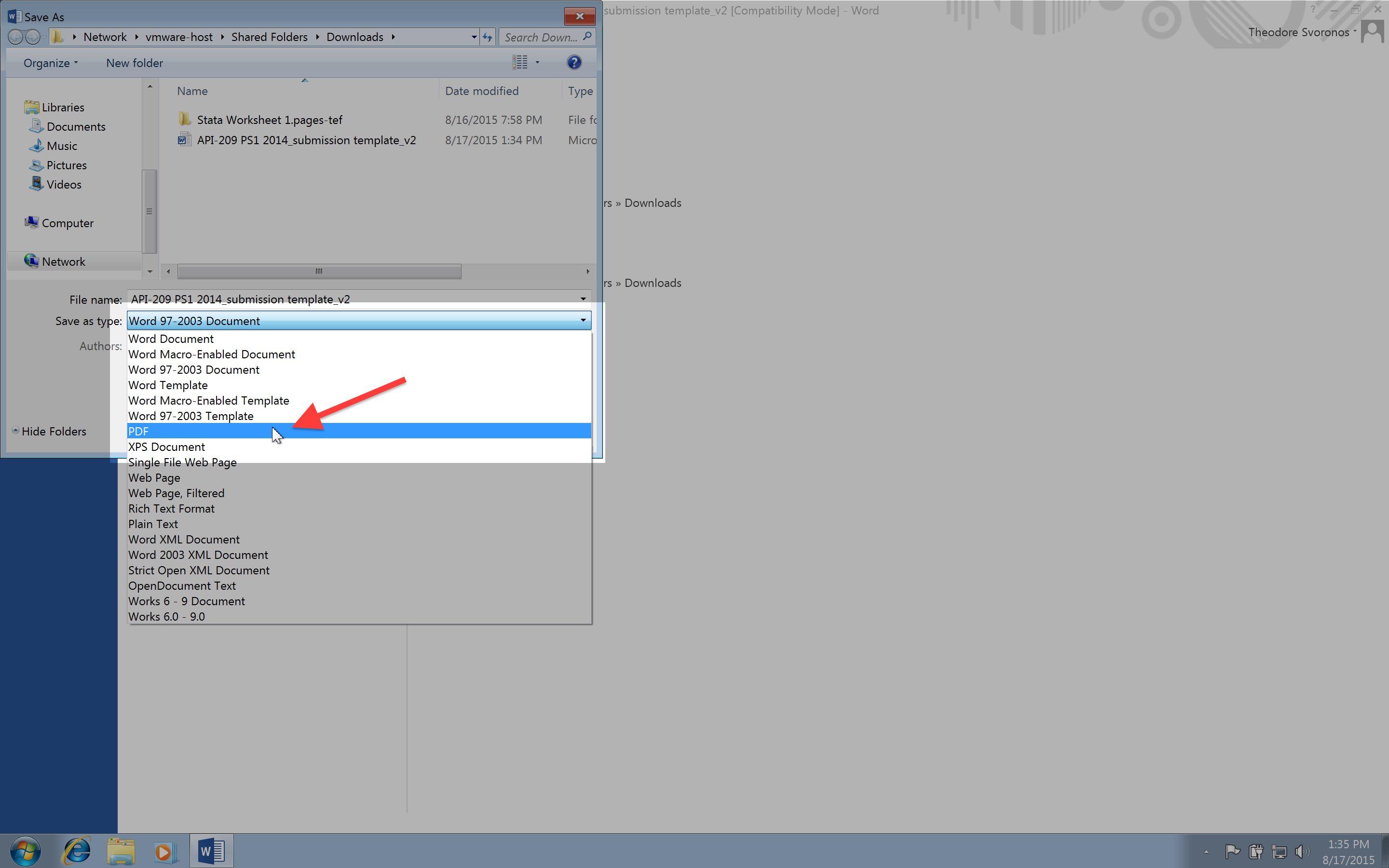The height and width of the screenshot is (868, 1389).
Task: Collapse the Save as type dropdown
Action: [583, 320]
